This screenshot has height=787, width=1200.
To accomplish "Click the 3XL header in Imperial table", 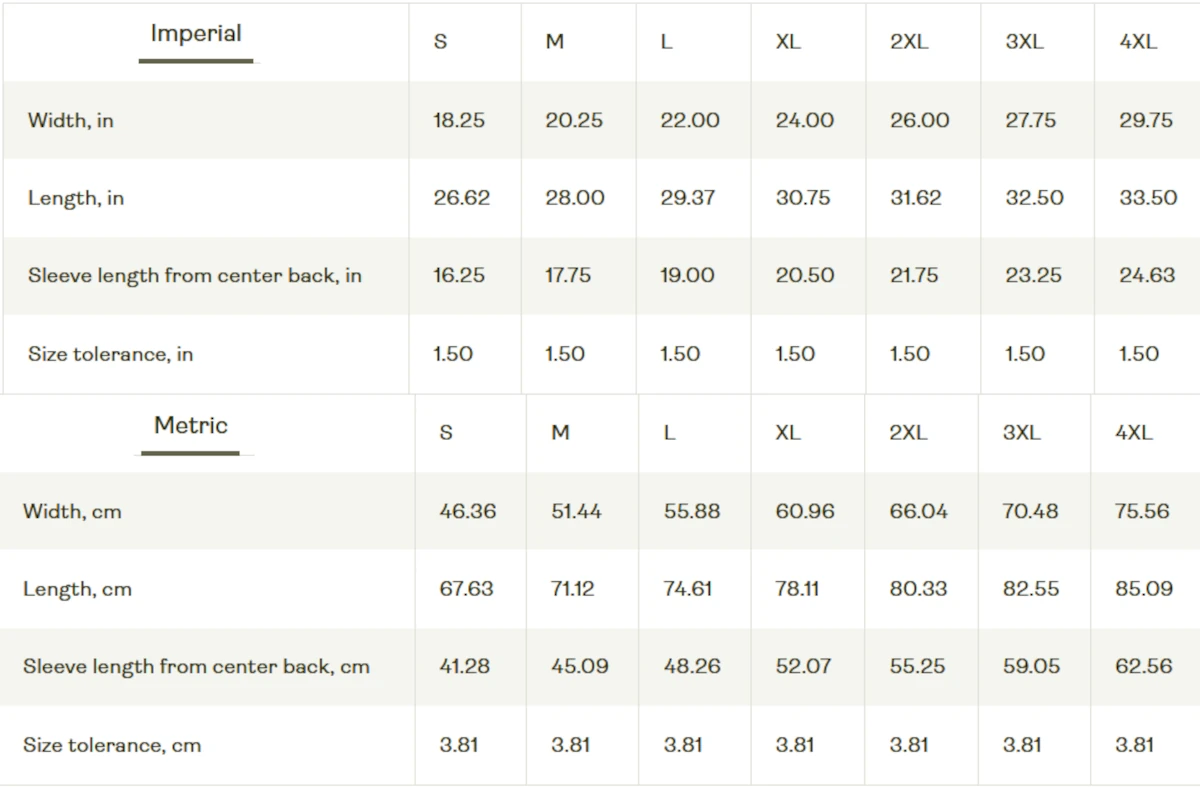I will click(1023, 42).
